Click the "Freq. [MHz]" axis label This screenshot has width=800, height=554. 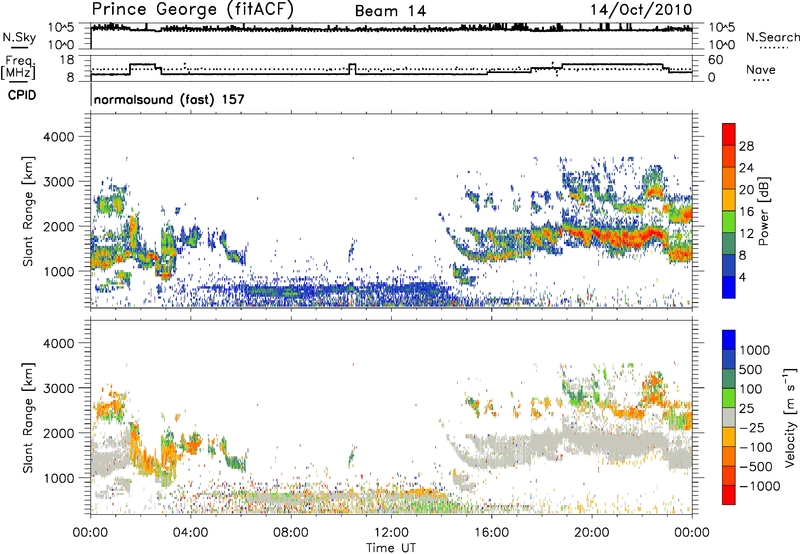coord(19,67)
